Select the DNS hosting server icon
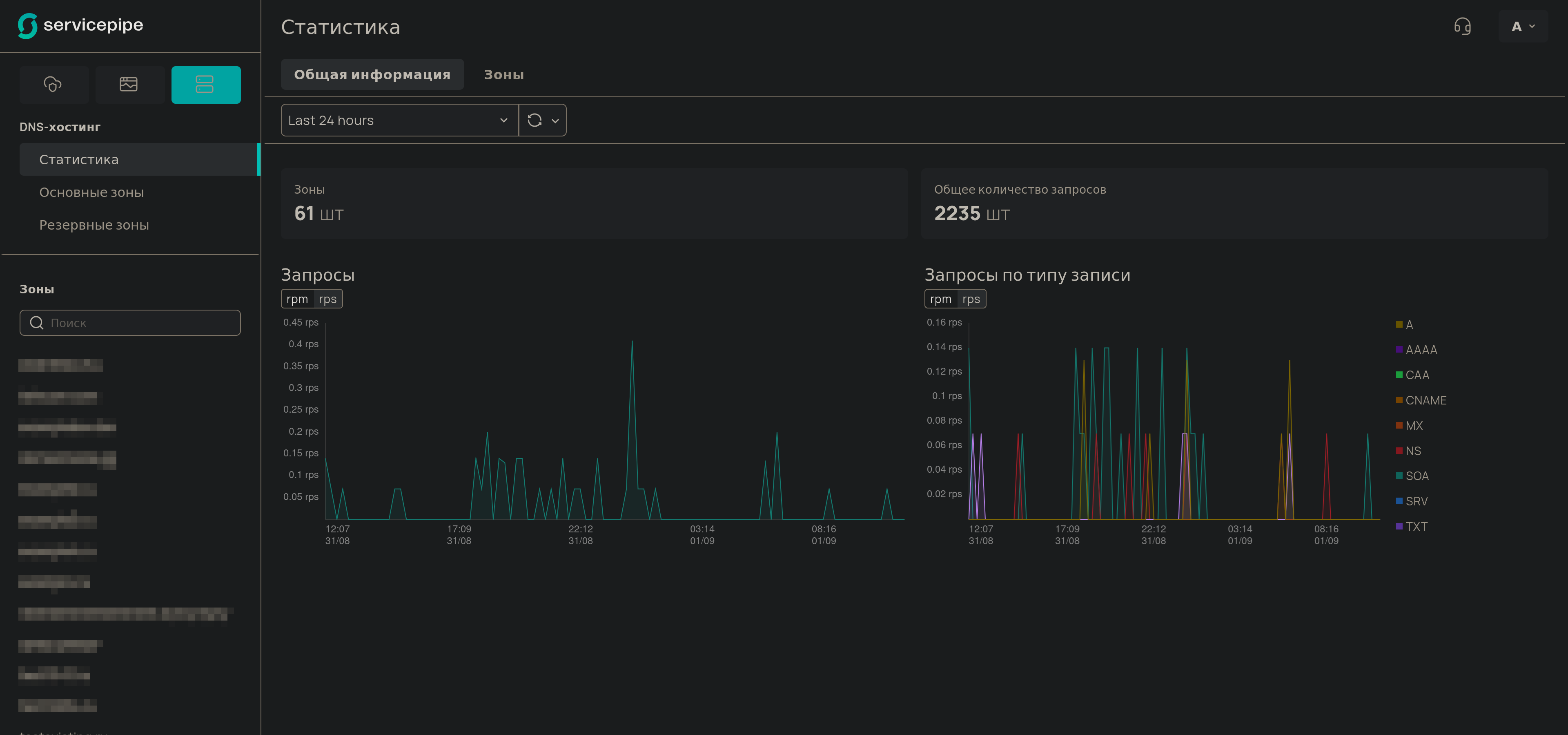The width and height of the screenshot is (1568, 735). 205,84
